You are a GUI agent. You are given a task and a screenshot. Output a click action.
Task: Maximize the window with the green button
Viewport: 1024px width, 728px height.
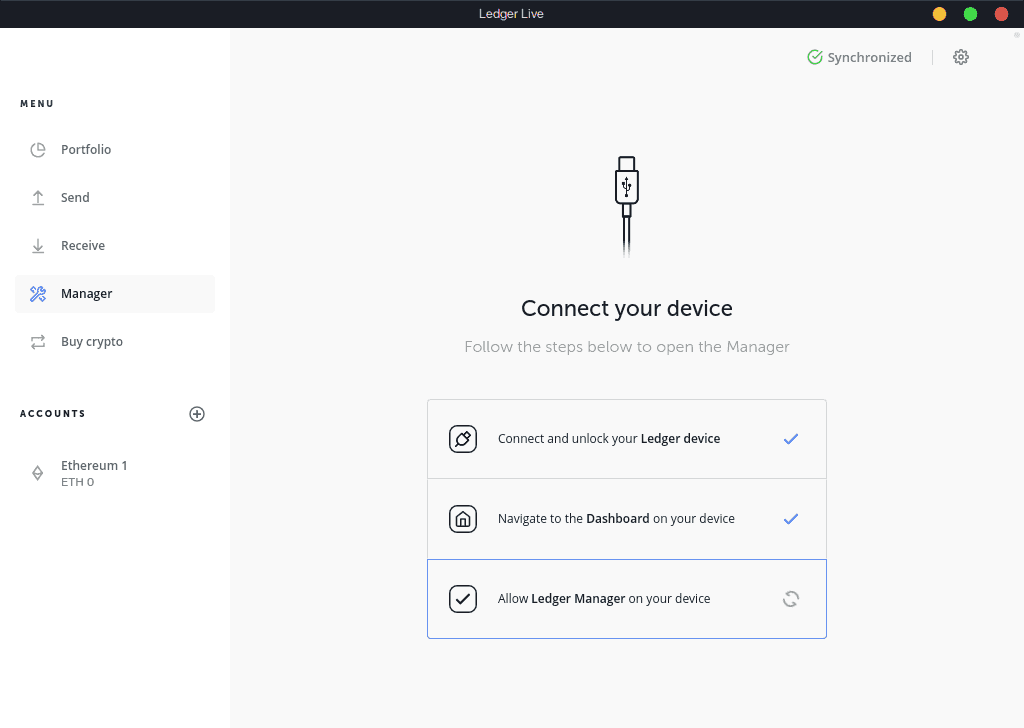point(970,14)
